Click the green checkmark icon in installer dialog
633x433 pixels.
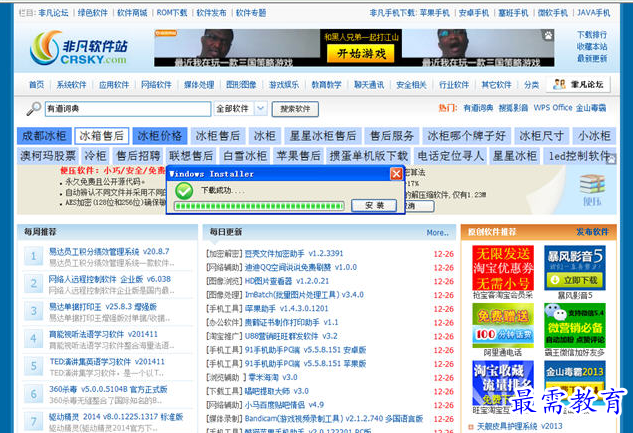184,190
